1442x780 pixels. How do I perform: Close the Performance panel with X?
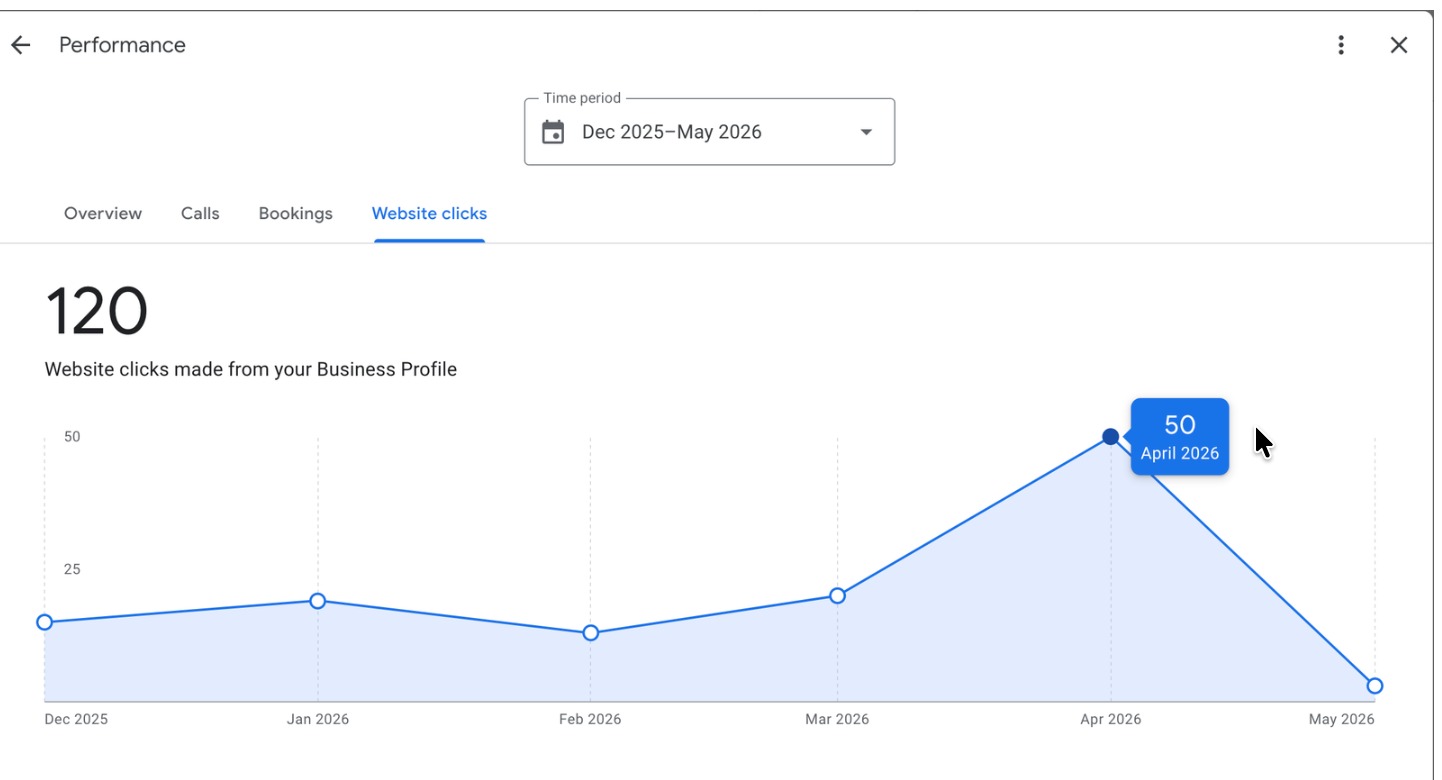[1399, 45]
